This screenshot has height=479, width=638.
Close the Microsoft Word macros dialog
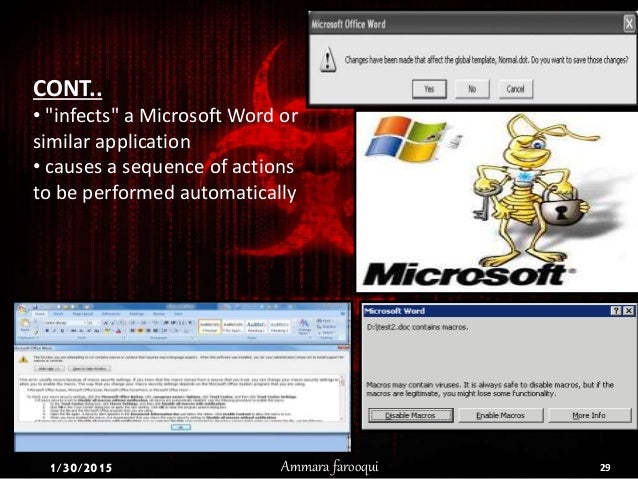629,311
